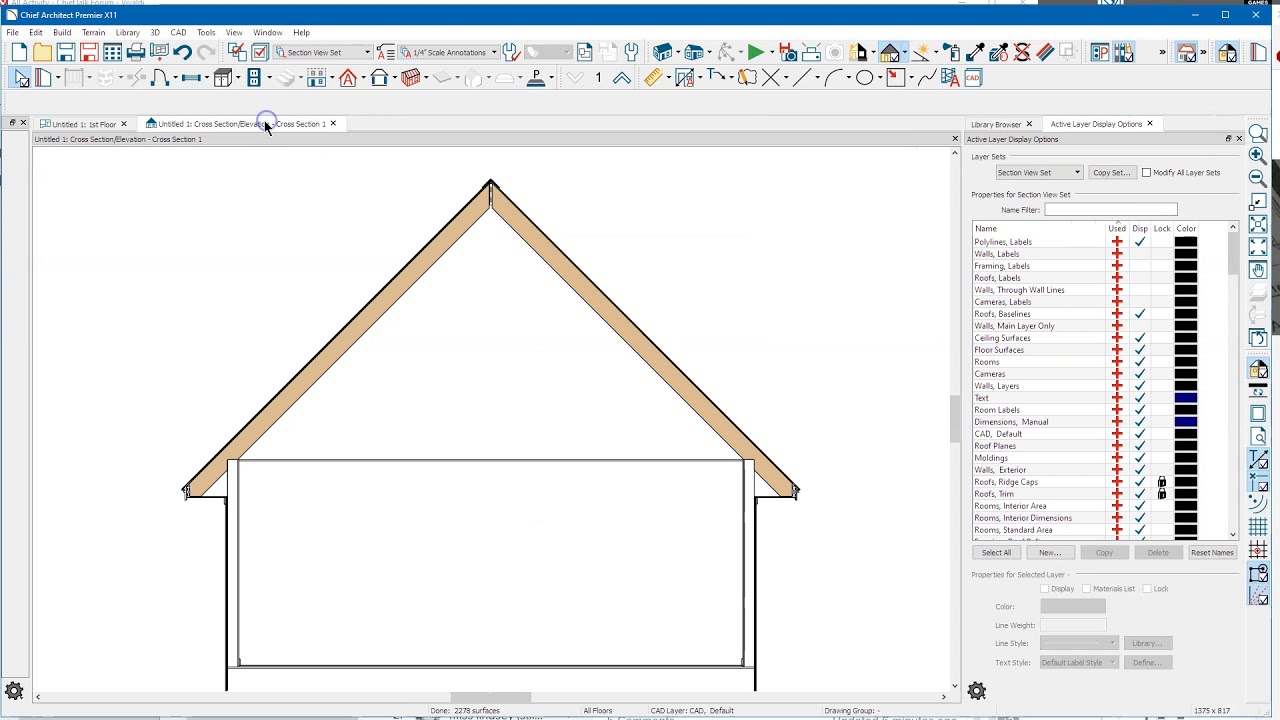Viewport: 1280px width, 720px height.
Task: Open a plan with the folder icon
Action: click(42, 53)
